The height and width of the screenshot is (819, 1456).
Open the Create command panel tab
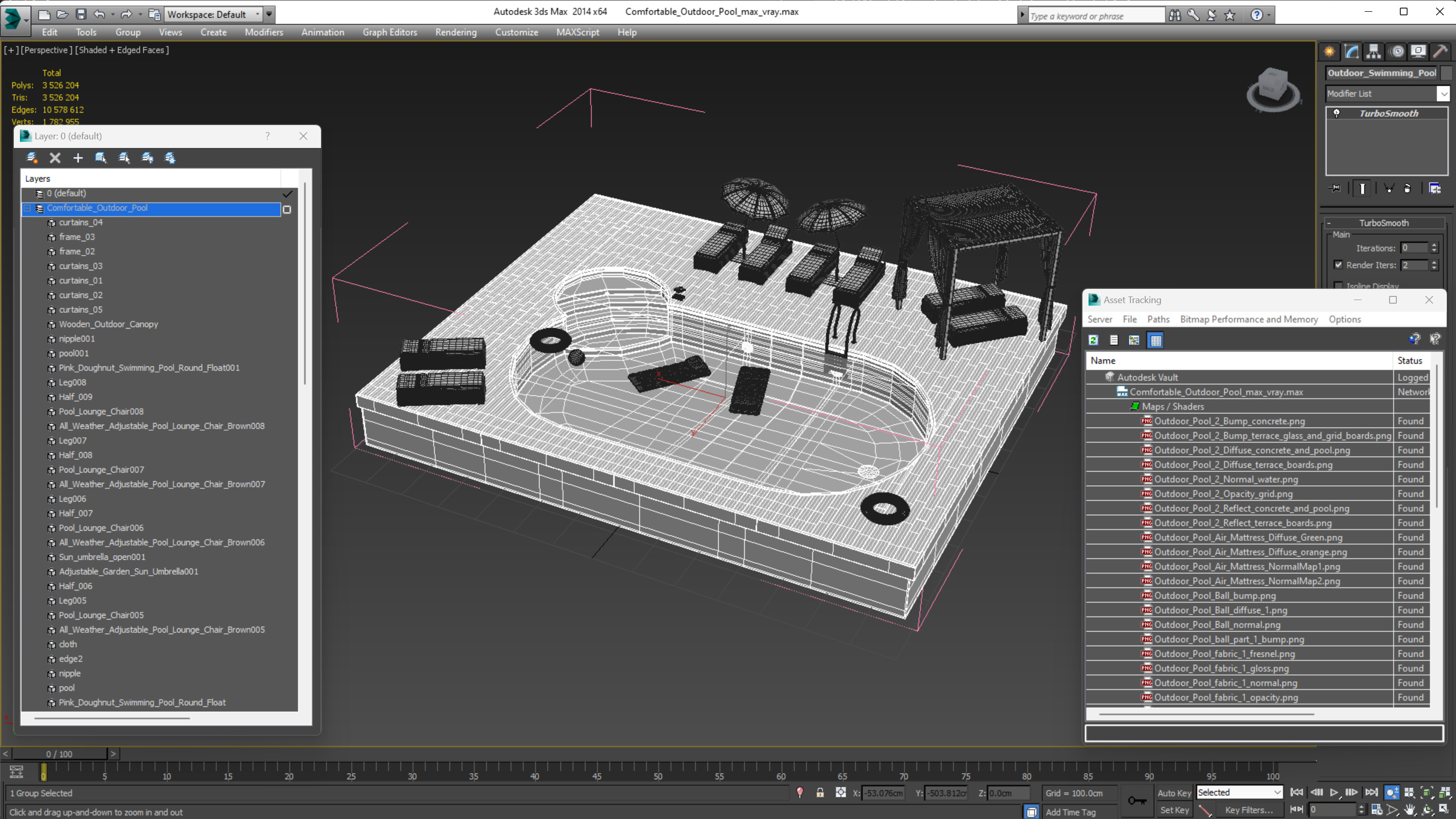click(x=1329, y=52)
